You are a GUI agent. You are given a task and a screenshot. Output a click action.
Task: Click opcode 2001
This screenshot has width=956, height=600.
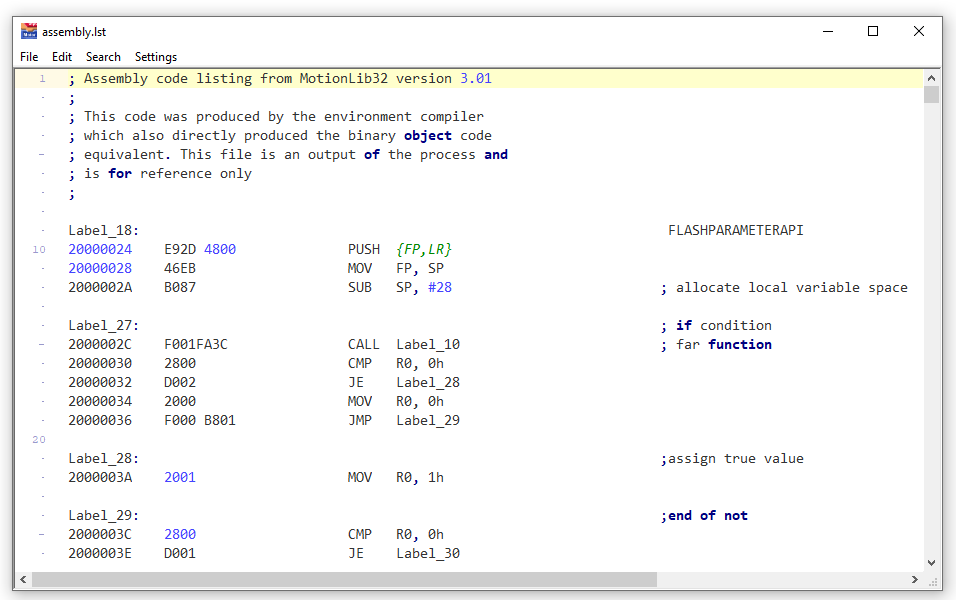coord(180,477)
